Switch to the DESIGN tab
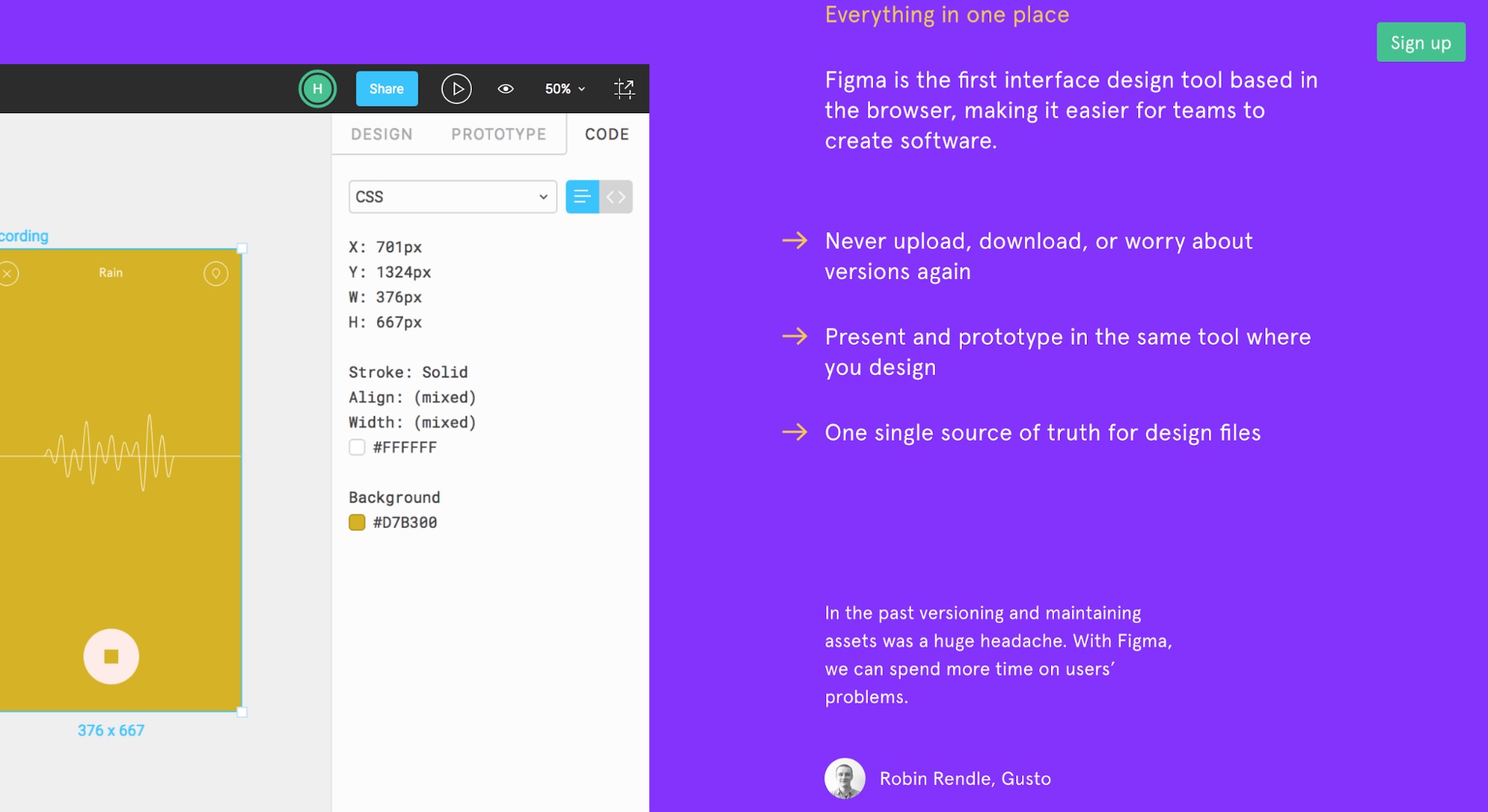The image size is (1488, 812). pos(380,133)
